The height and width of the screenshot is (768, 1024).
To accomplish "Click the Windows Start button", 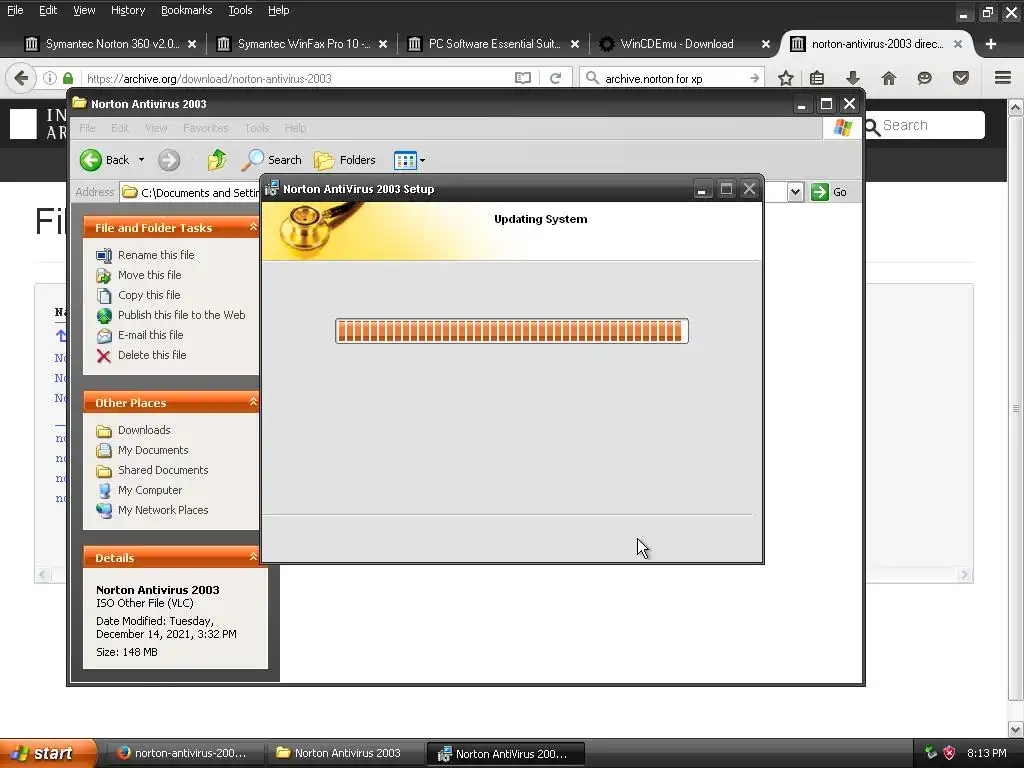I will tap(48, 753).
